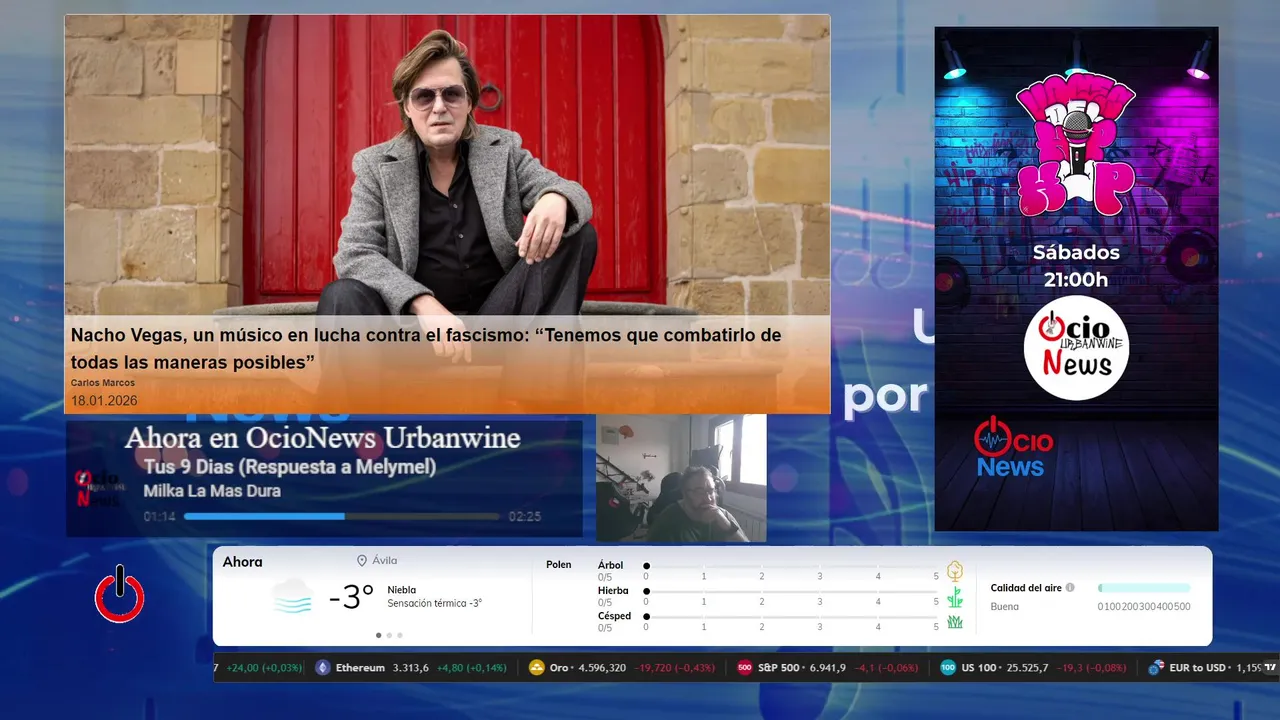Click Ahora en OcioNews Urbanwine heading
The height and width of the screenshot is (720, 1280).
(322, 438)
